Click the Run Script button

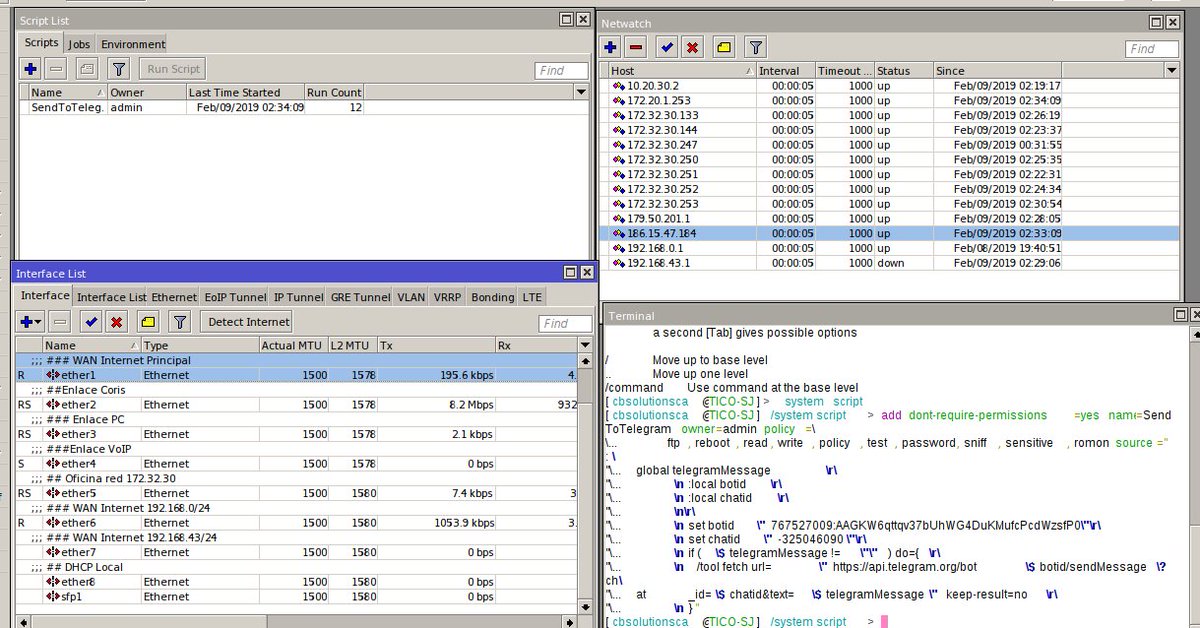pyautogui.click(x=173, y=69)
